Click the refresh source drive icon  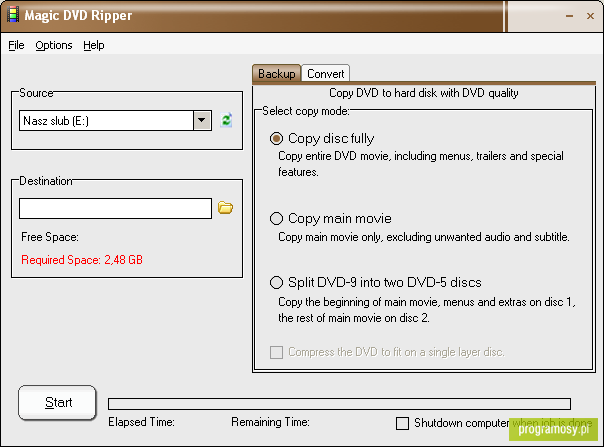[226, 120]
